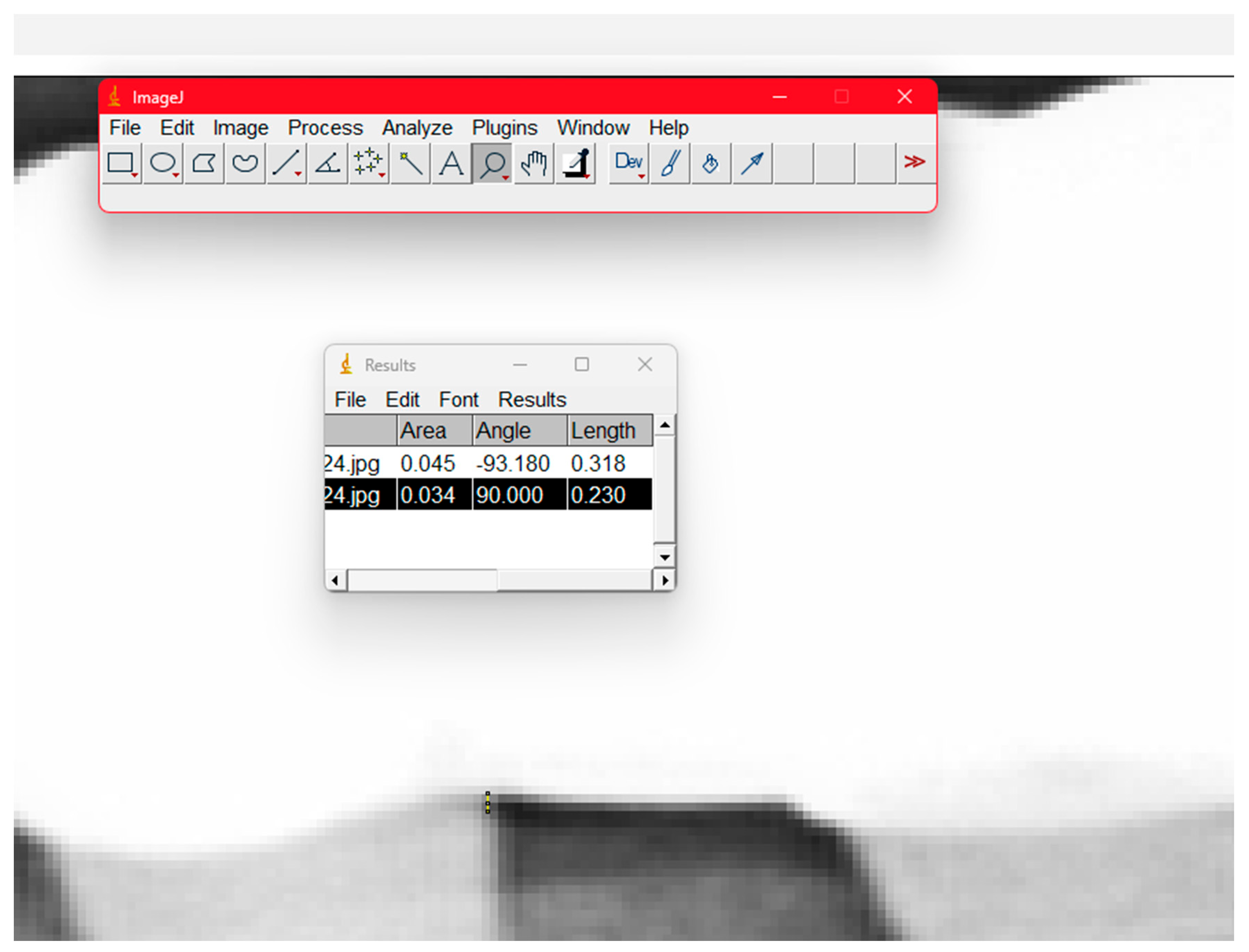1249x952 pixels.
Task: Select the Wand tracing tool
Action: pos(410,163)
